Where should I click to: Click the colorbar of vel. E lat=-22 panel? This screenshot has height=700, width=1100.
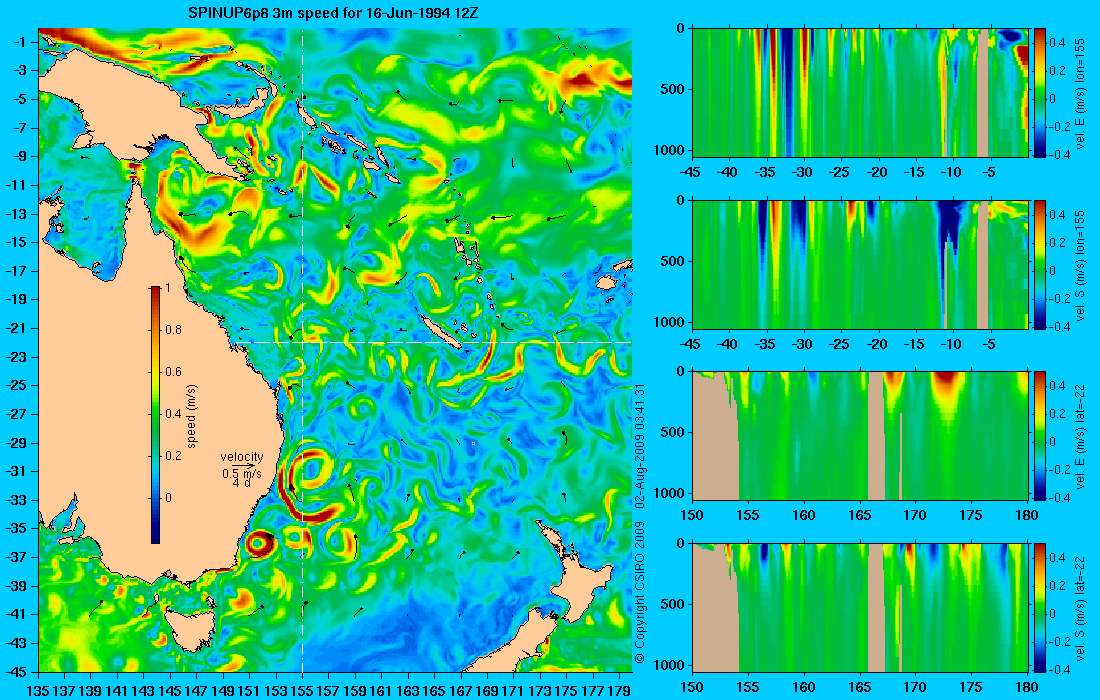pos(1040,436)
